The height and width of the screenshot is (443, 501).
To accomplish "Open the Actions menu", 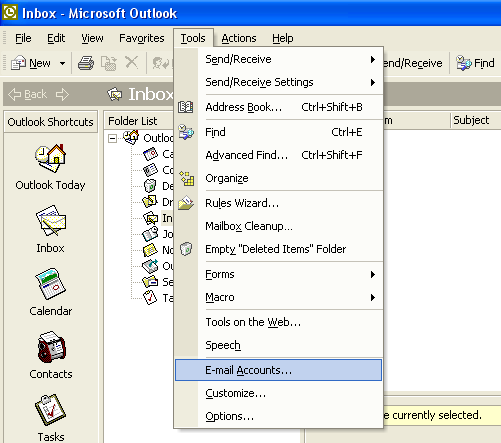I will tap(239, 38).
